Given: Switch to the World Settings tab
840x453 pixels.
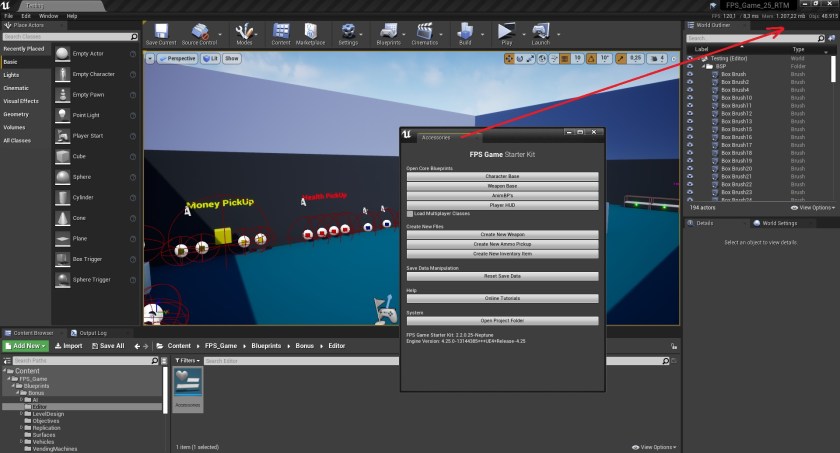Looking at the screenshot, I should [773, 223].
